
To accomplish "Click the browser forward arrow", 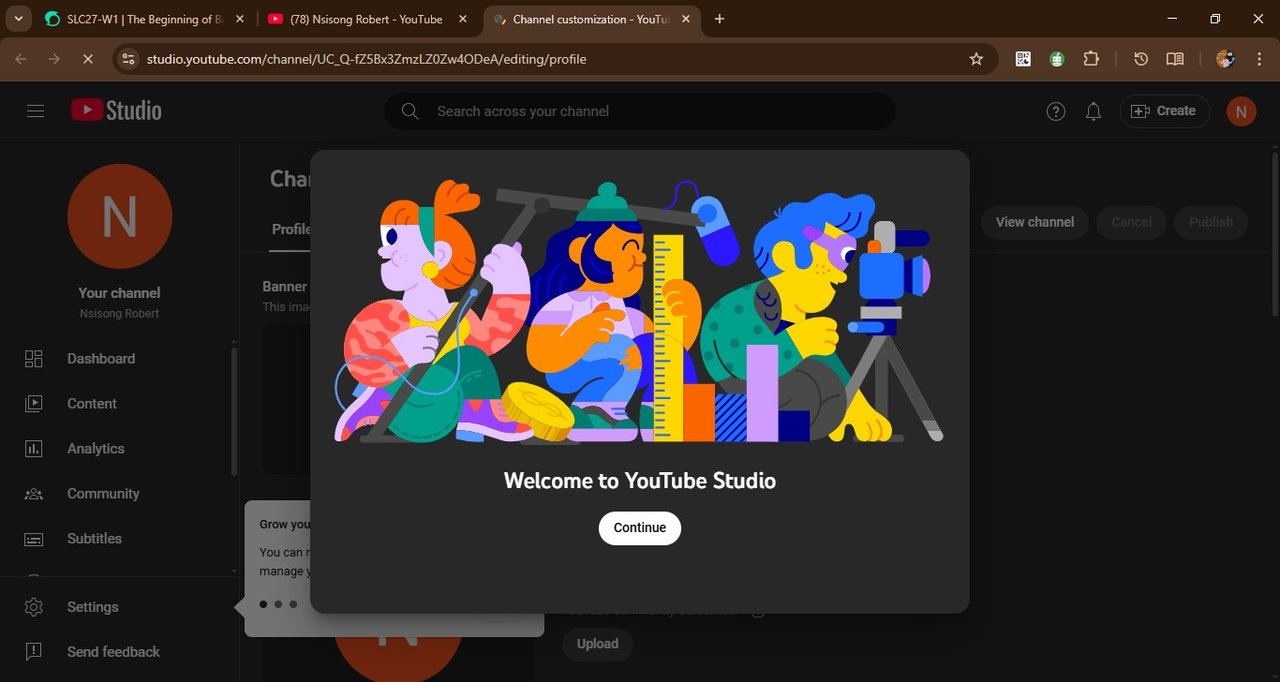I will point(54,59).
